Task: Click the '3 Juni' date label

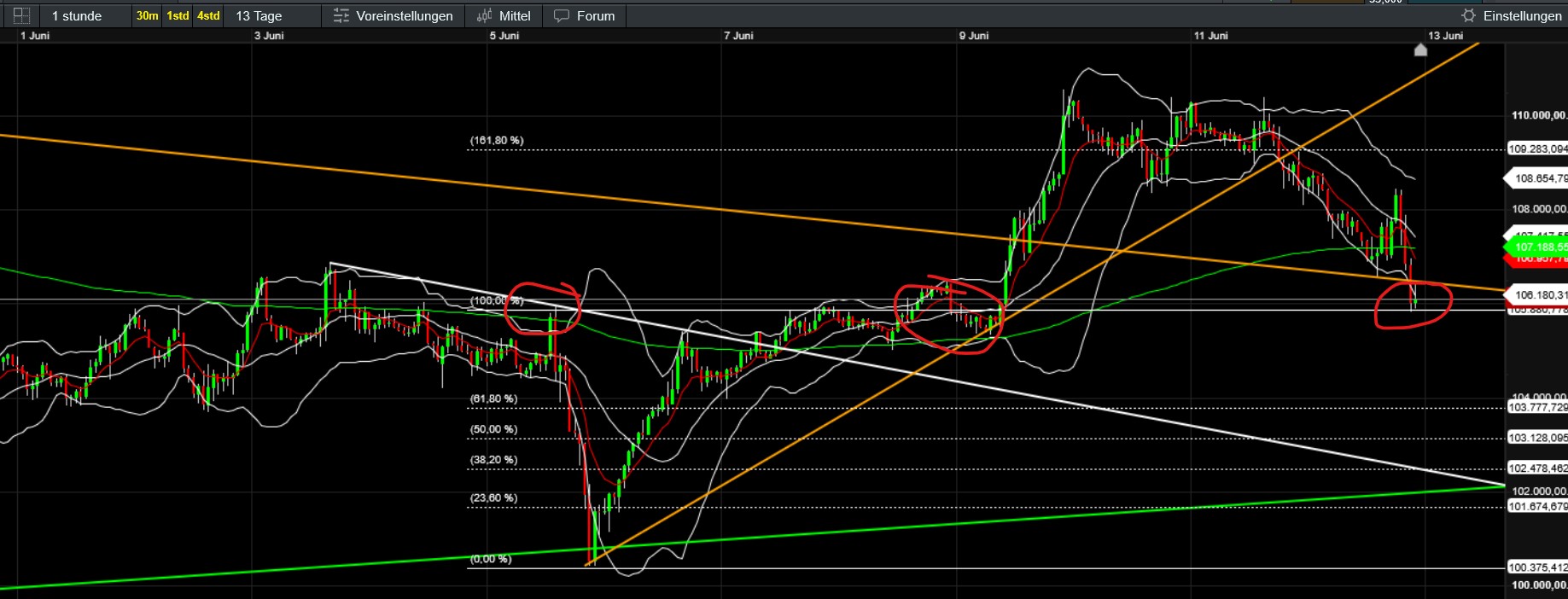Action: coord(269,36)
